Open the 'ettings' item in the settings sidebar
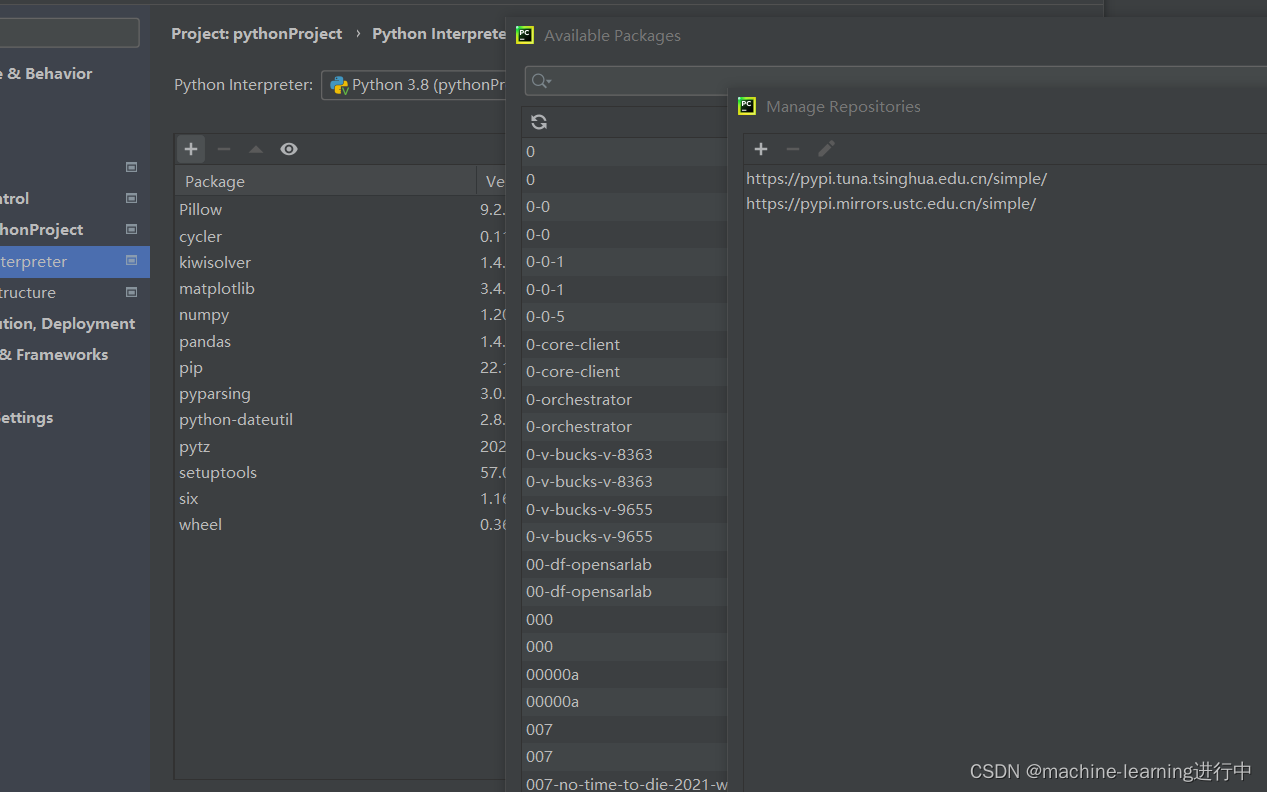The height and width of the screenshot is (792, 1267). click(x=27, y=417)
